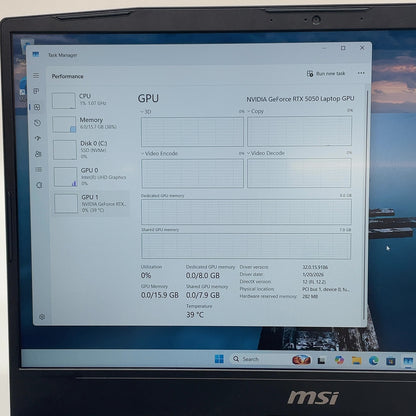Open Task View from taskbar
Screen dimensions: 416x416
pyautogui.click(x=321, y=360)
